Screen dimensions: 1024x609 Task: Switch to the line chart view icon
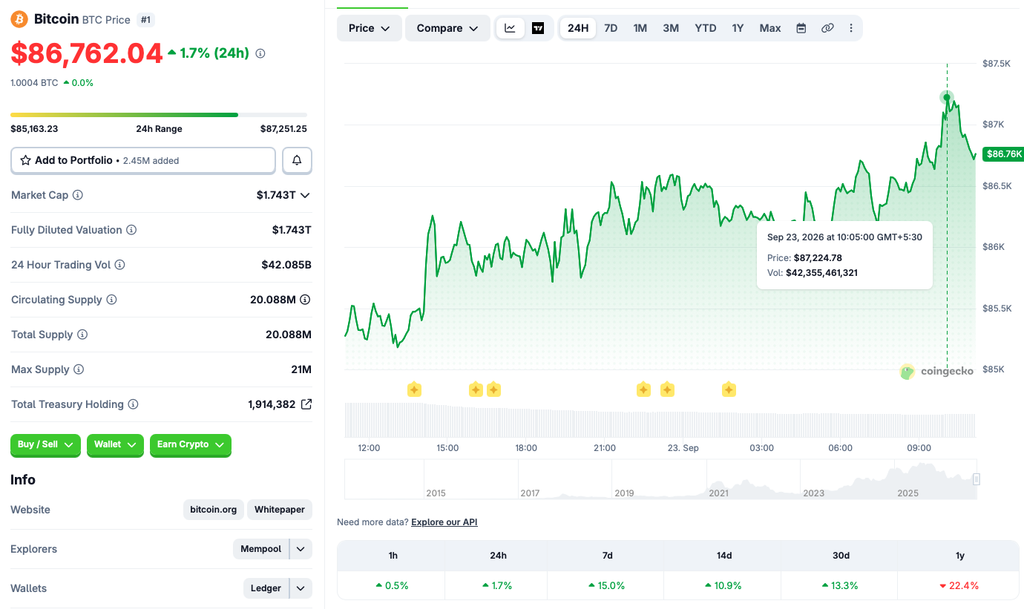pyautogui.click(x=510, y=28)
